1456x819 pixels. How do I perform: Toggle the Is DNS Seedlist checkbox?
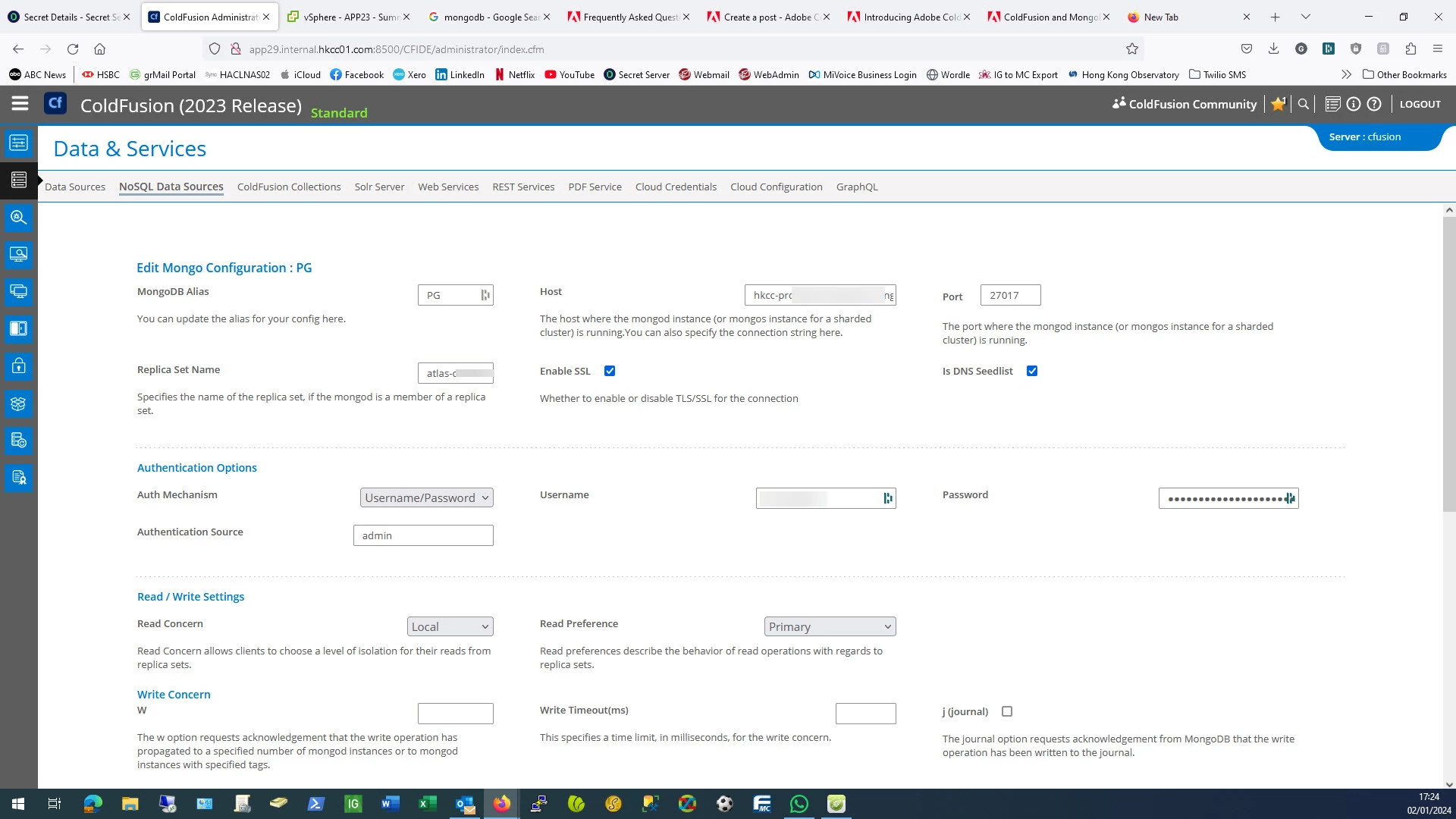coord(1032,371)
